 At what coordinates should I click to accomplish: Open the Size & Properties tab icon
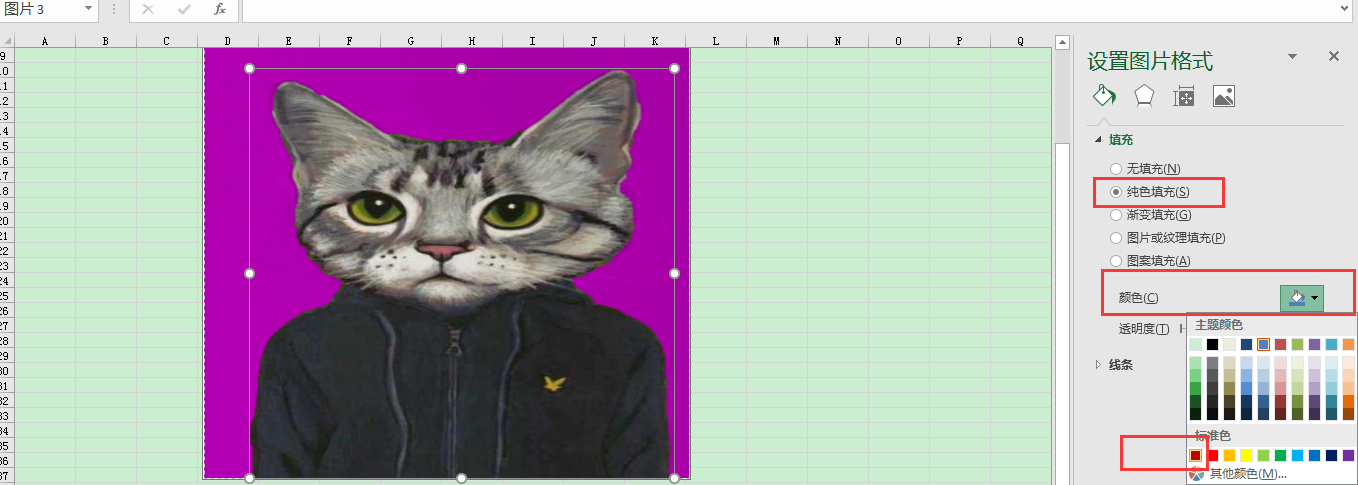(1184, 96)
